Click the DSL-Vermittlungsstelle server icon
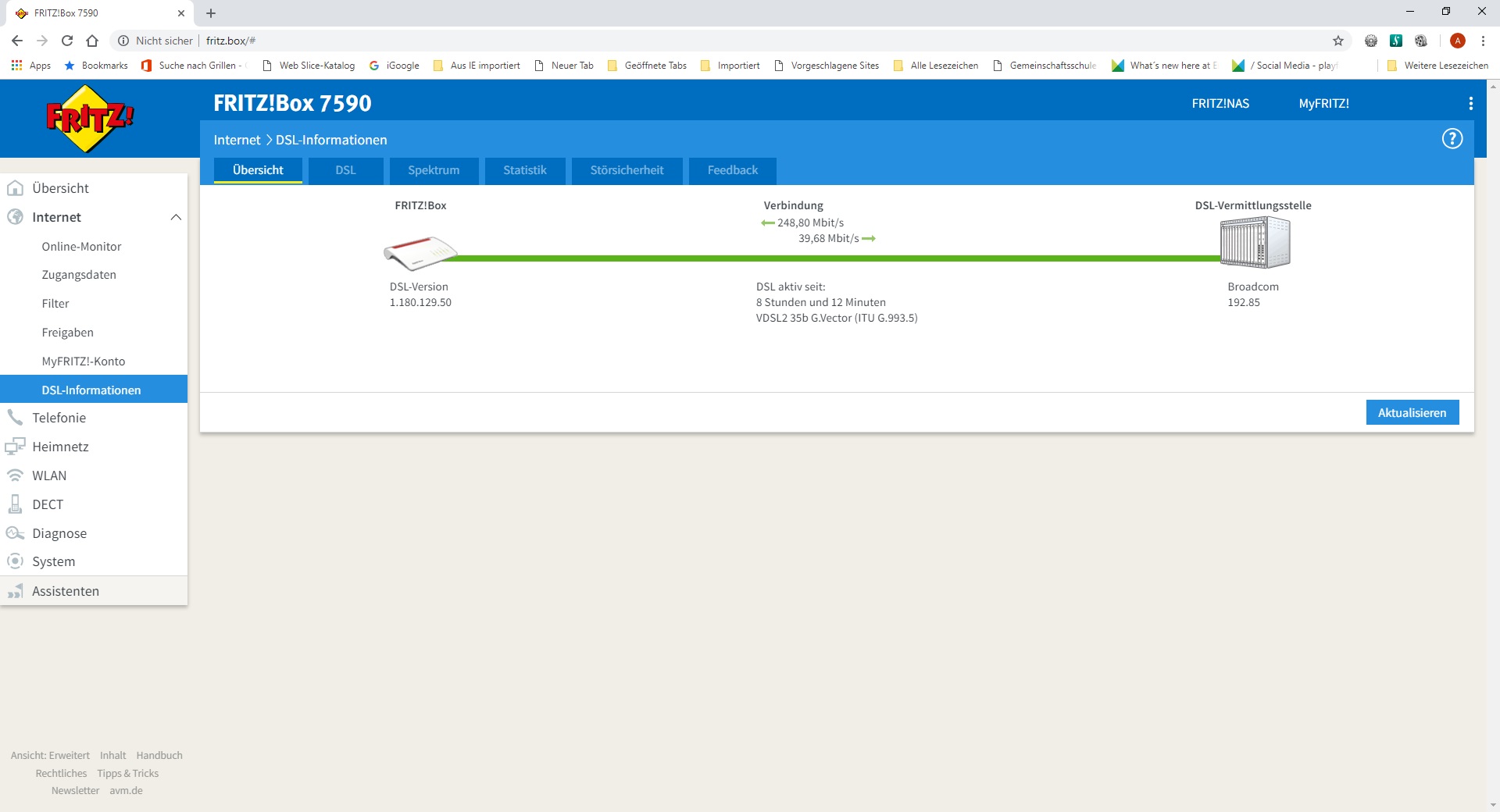This screenshot has width=1500, height=812. 1255,243
